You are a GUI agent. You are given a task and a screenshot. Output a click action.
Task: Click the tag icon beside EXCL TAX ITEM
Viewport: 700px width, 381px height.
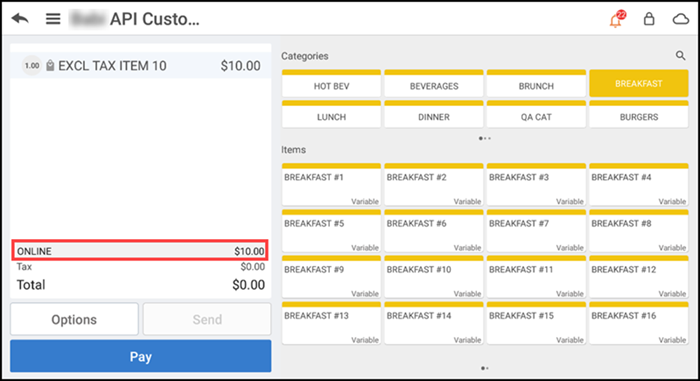pos(50,66)
